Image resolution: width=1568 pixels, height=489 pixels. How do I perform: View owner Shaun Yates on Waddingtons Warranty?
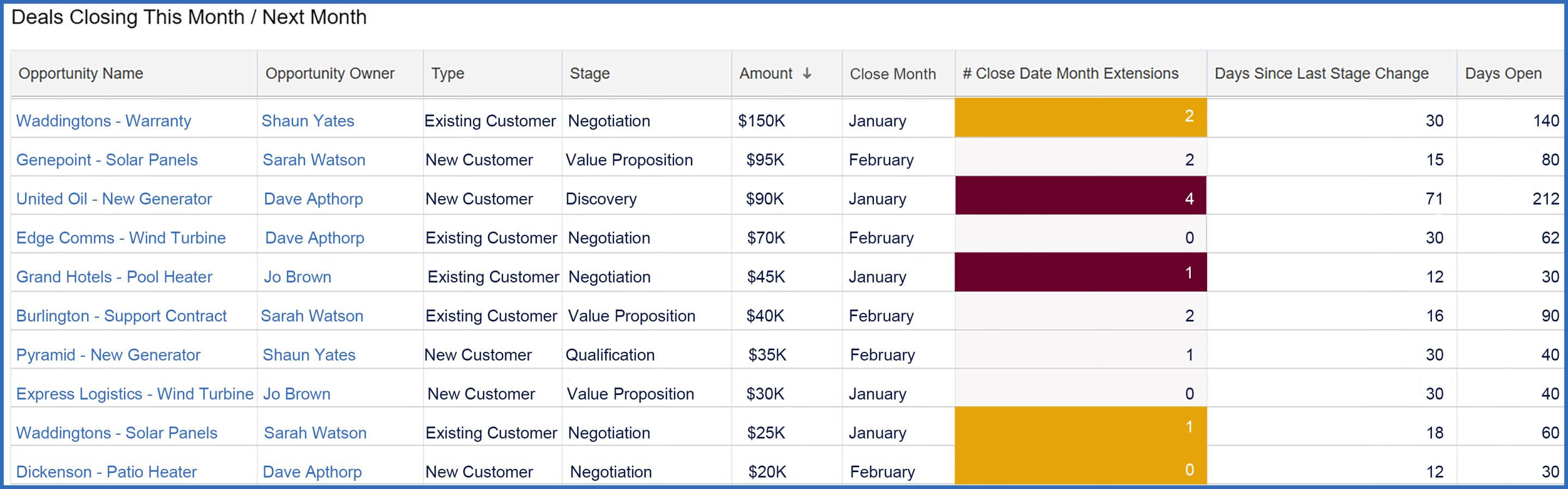point(308,121)
